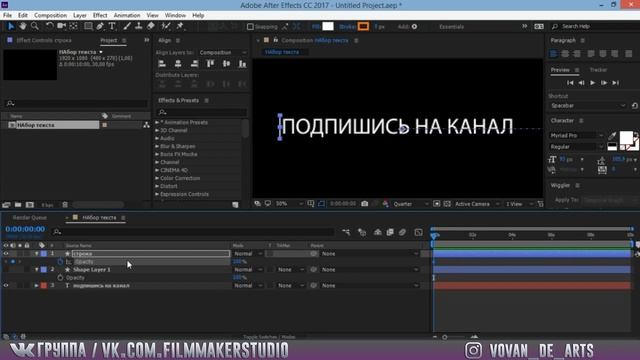Open the Animation menu
Image resolution: width=640 pixels, height=360 pixels.
click(x=127, y=15)
